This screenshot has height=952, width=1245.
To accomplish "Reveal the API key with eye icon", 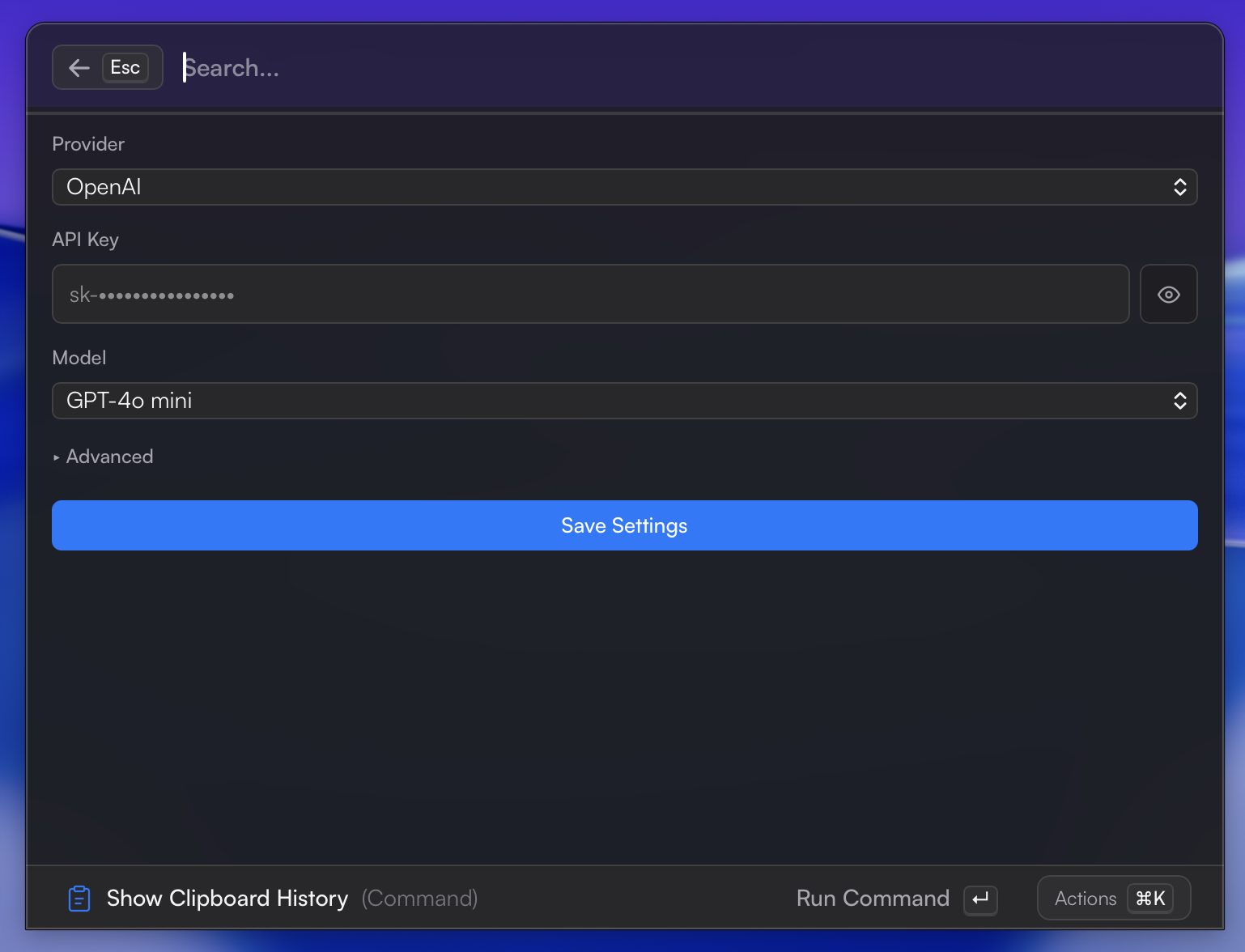I will [x=1168, y=295].
